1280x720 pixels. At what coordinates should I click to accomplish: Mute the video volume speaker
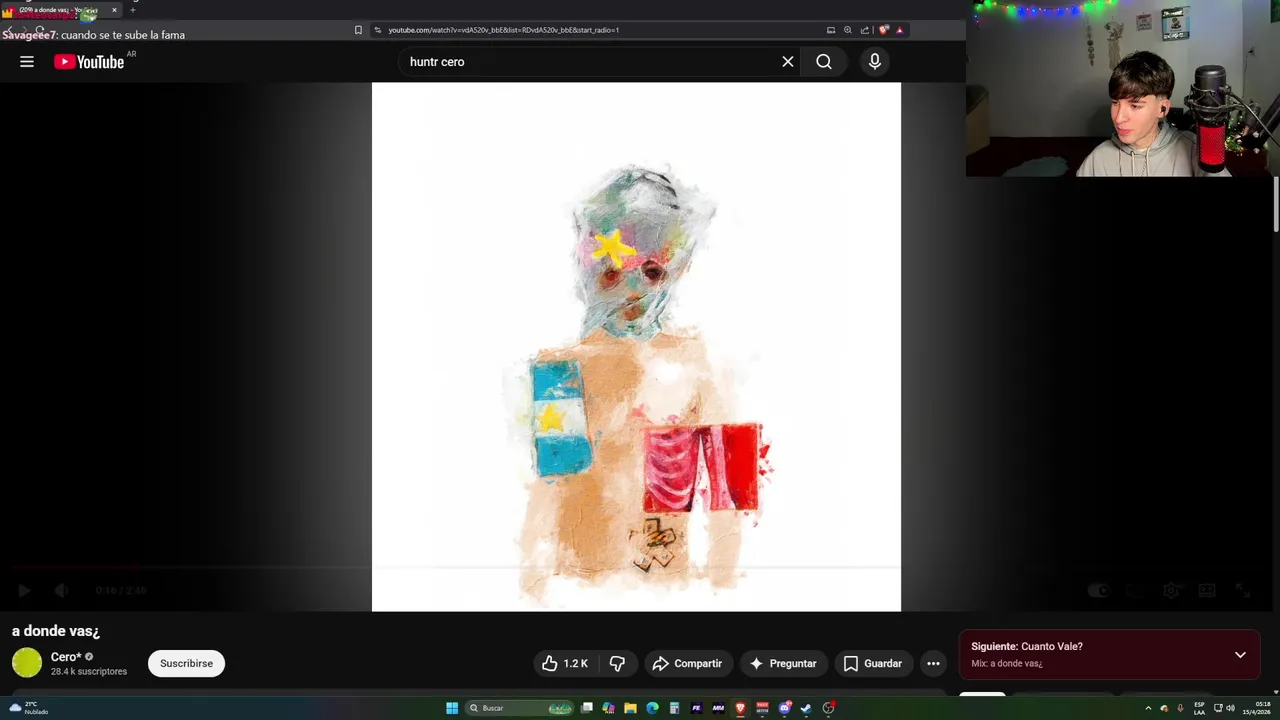tap(61, 591)
